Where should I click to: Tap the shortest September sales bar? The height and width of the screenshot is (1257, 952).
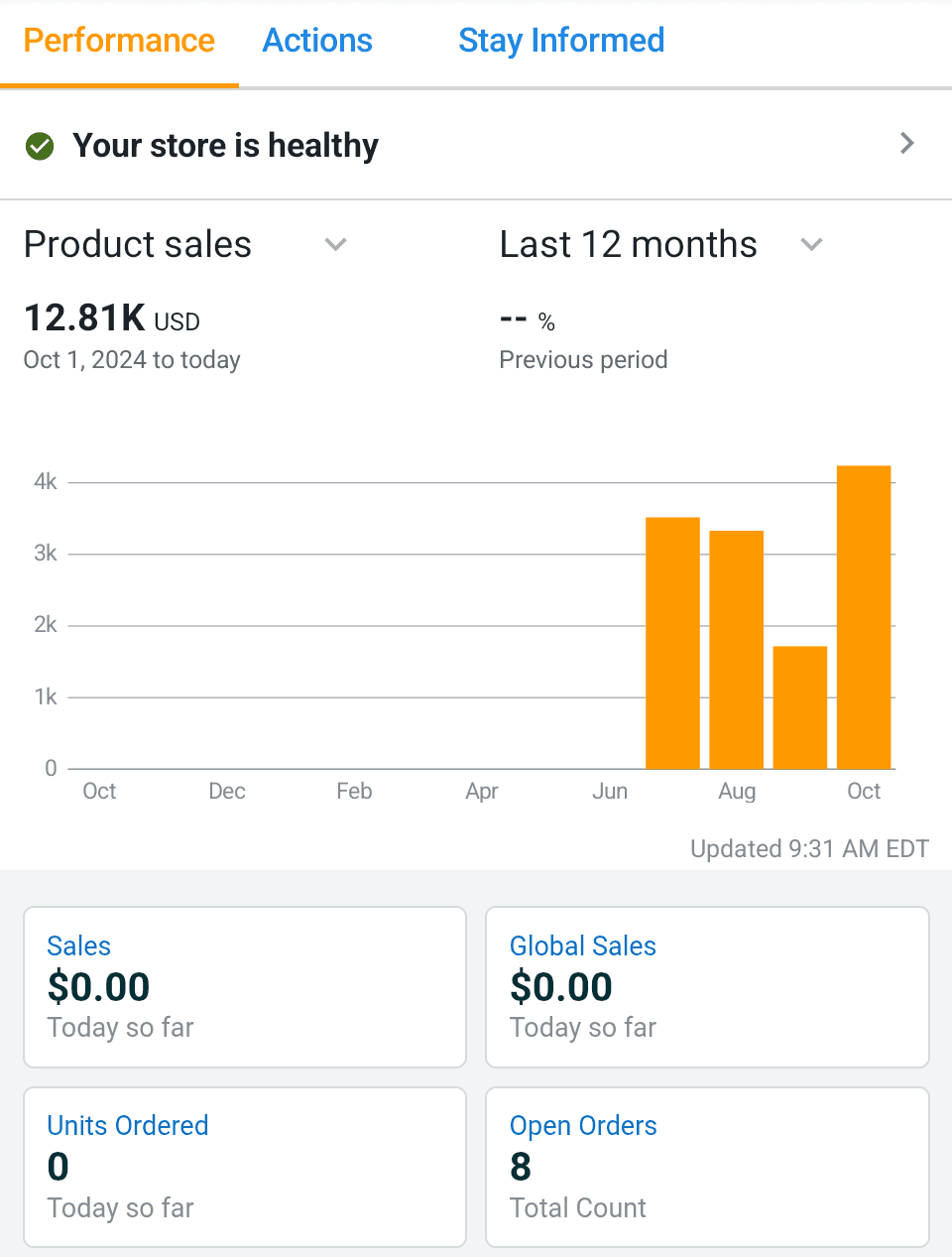click(x=800, y=707)
